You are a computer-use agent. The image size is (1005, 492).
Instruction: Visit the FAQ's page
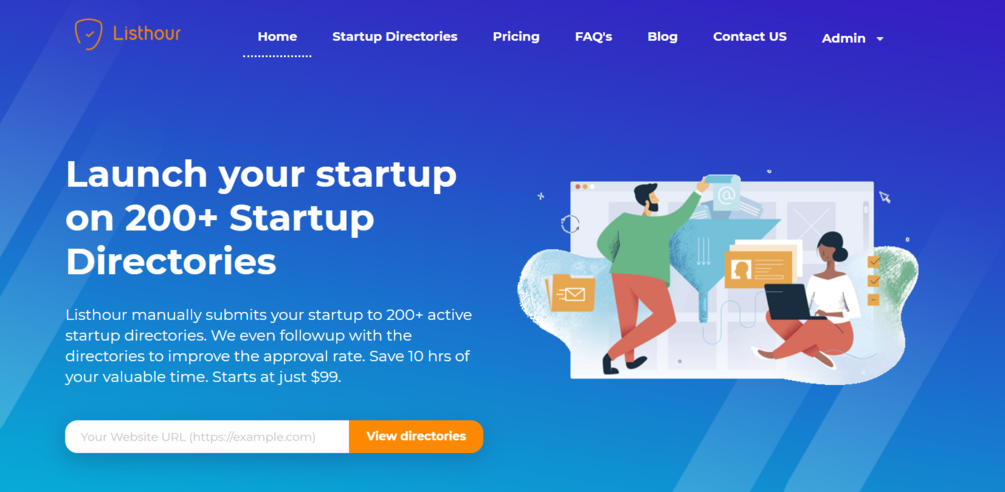[x=594, y=37]
